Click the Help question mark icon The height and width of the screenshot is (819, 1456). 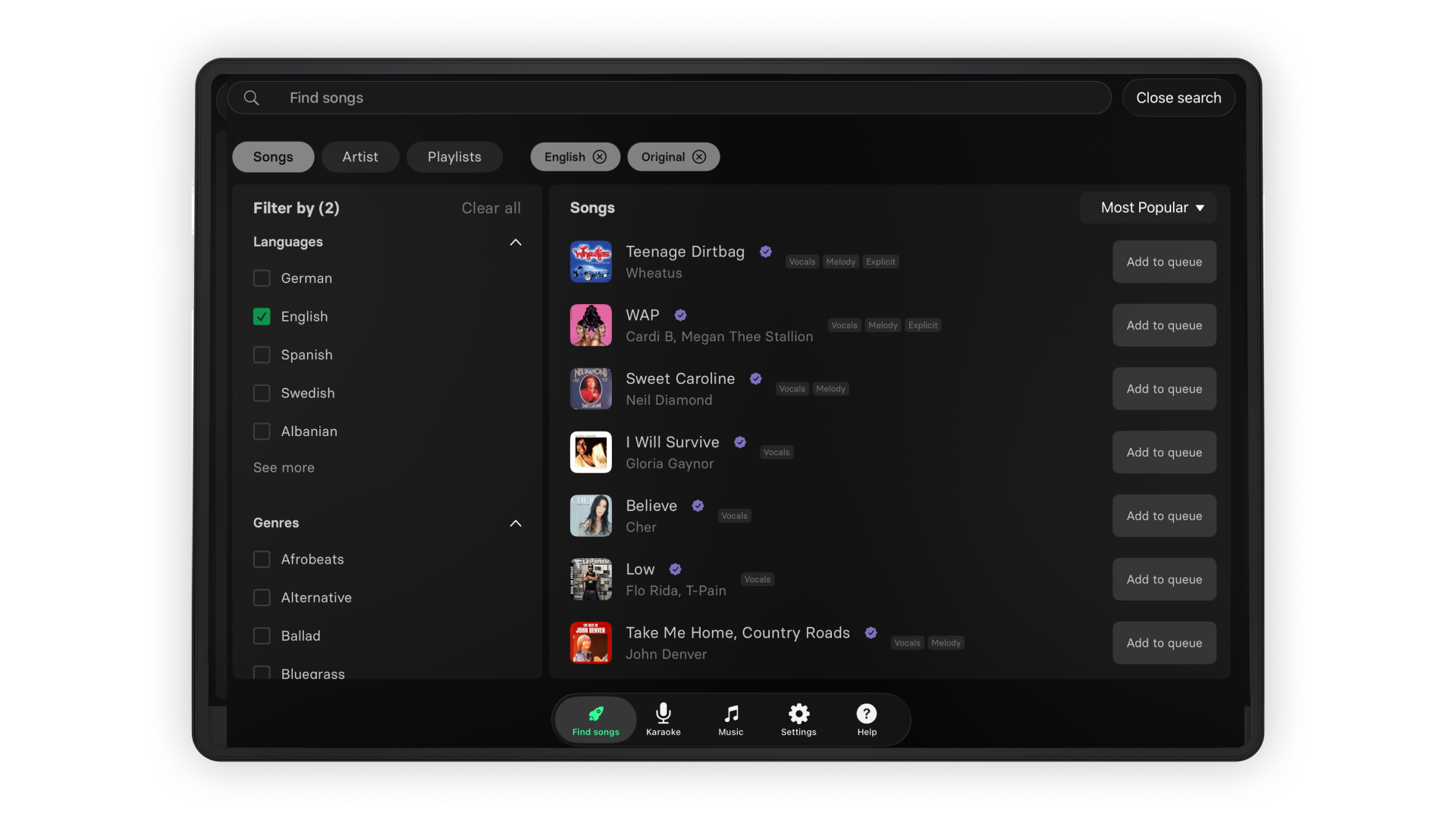pos(867,714)
